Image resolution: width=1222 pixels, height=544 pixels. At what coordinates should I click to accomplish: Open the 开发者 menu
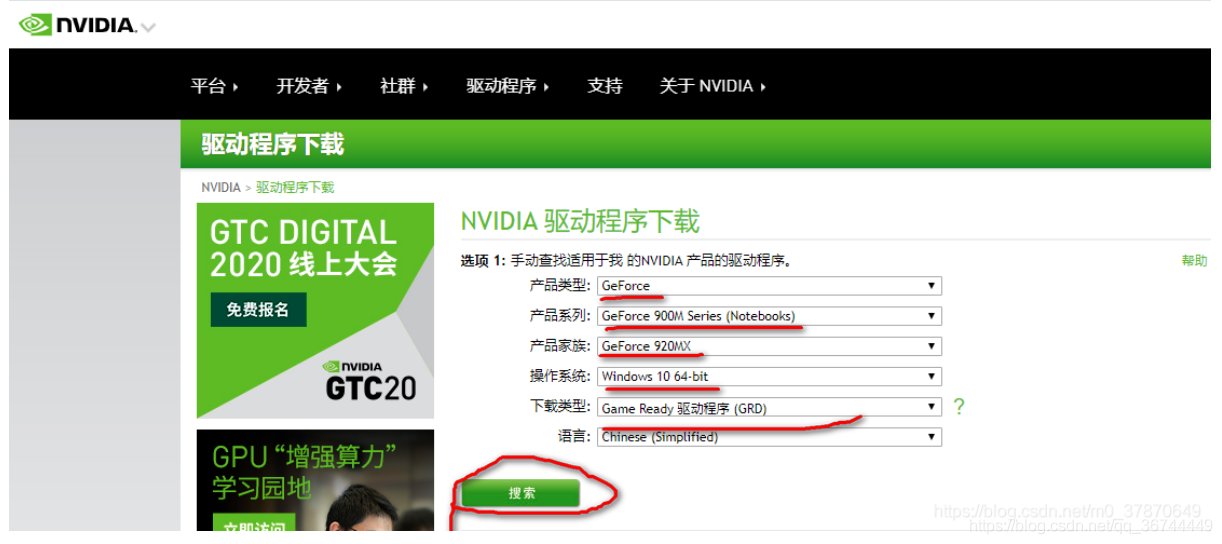309,86
